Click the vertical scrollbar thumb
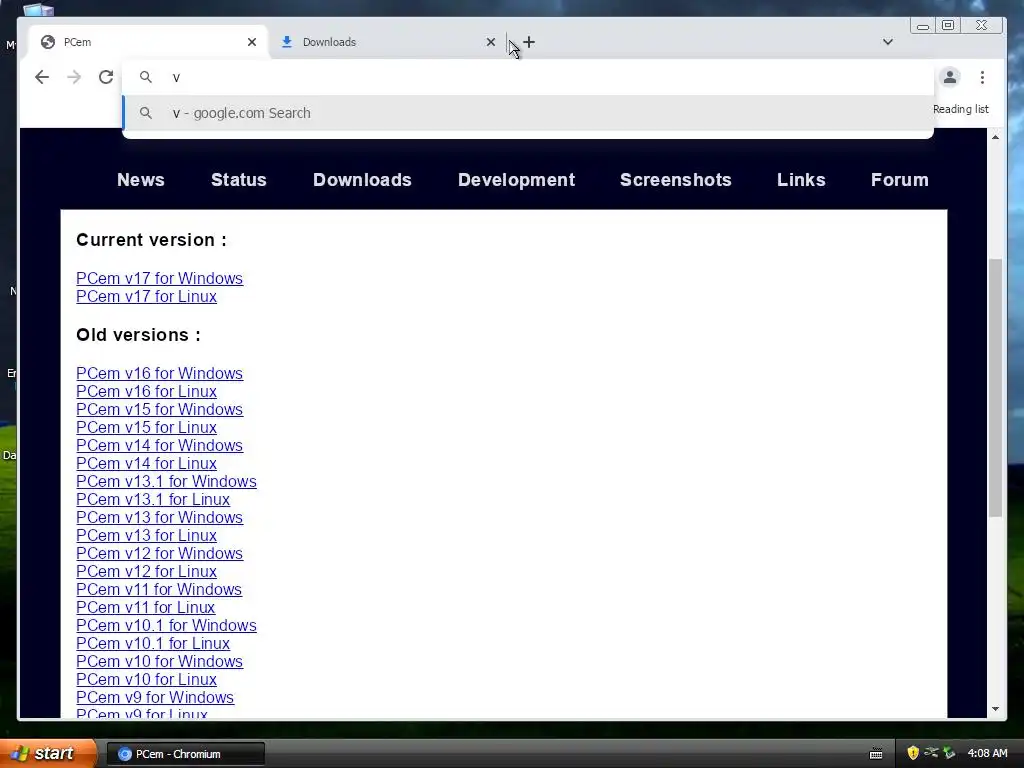The width and height of the screenshot is (1024, 768). (x=995, y=388)
